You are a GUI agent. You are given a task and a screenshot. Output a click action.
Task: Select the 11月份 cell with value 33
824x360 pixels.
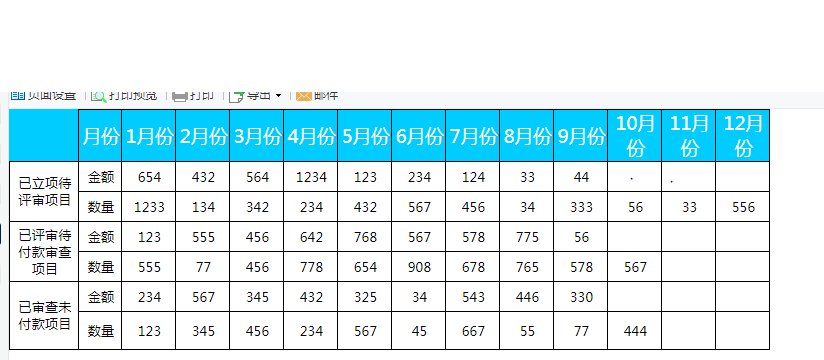(x=689, y=207)
